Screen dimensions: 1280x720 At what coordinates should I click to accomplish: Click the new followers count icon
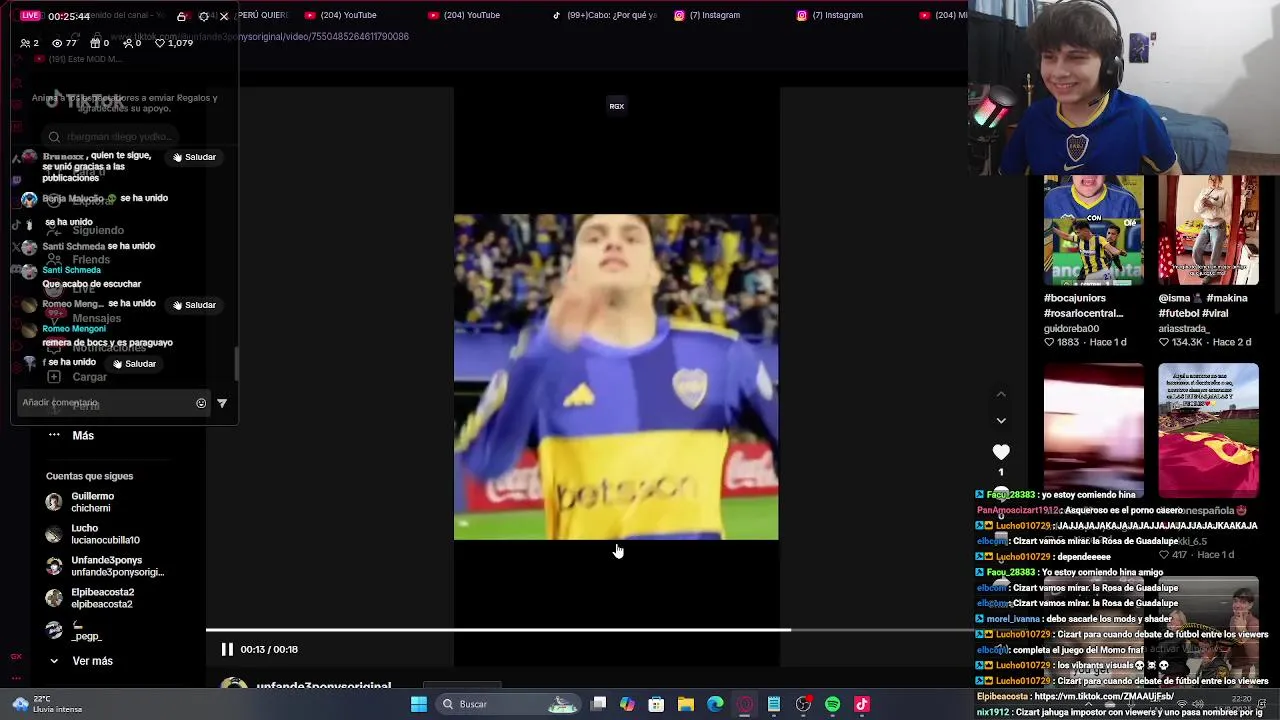click(128, 43)
